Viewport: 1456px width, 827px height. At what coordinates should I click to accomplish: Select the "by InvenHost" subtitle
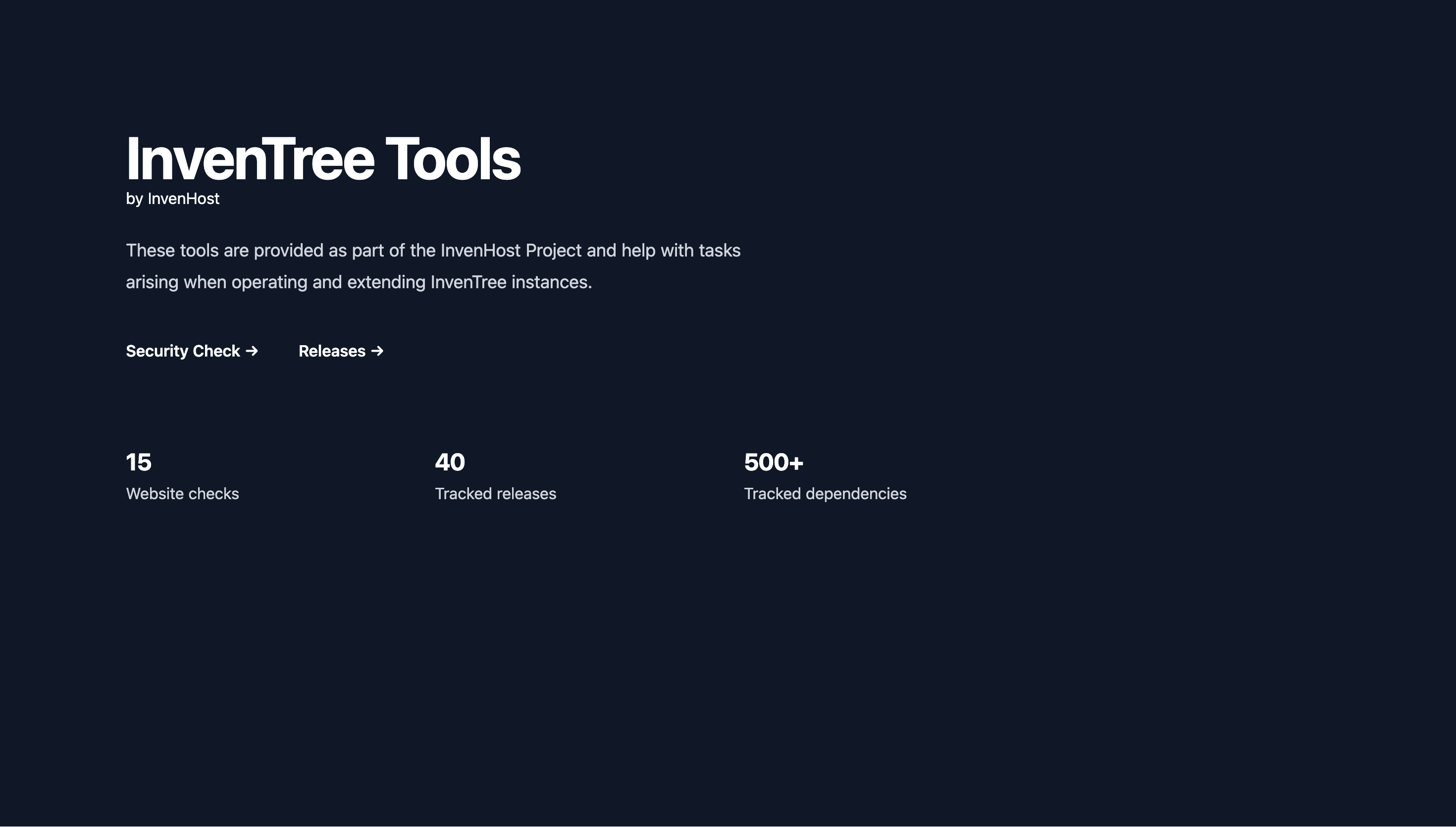(x=172, y=199)
